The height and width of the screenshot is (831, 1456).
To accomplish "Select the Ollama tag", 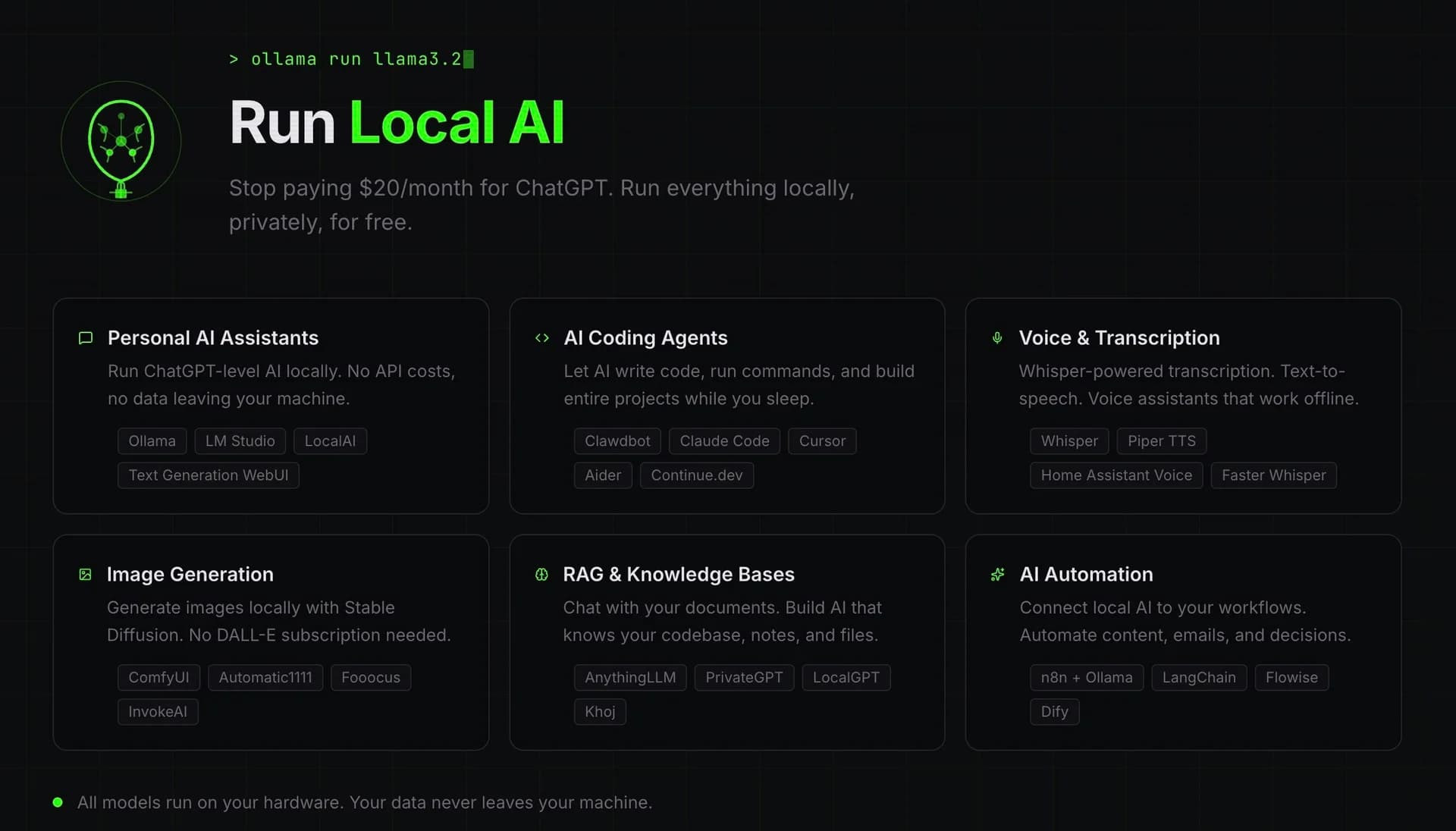I will 152,441.
